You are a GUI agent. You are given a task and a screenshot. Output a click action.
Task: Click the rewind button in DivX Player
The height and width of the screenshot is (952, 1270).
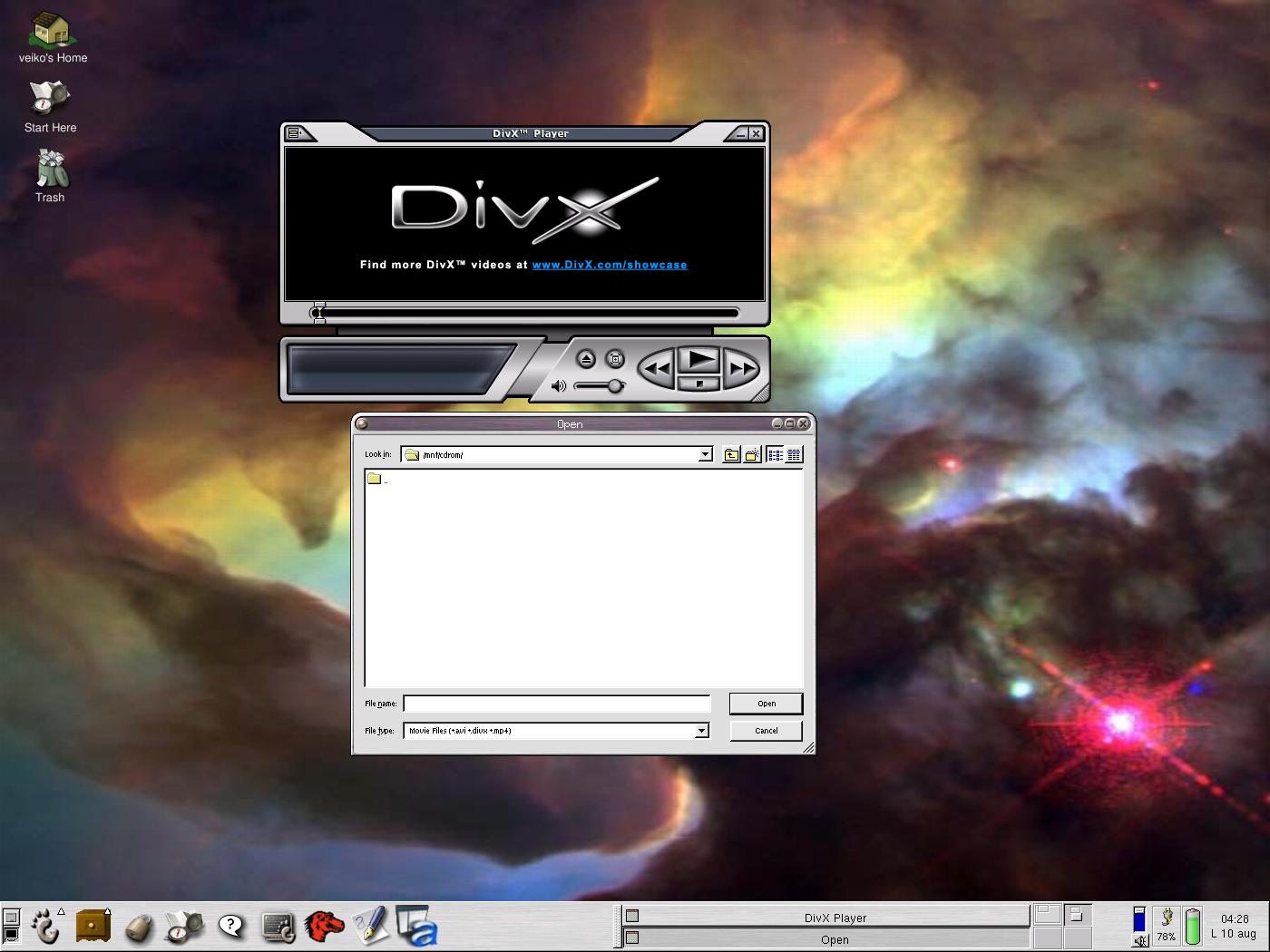click(x=657, y=368)
